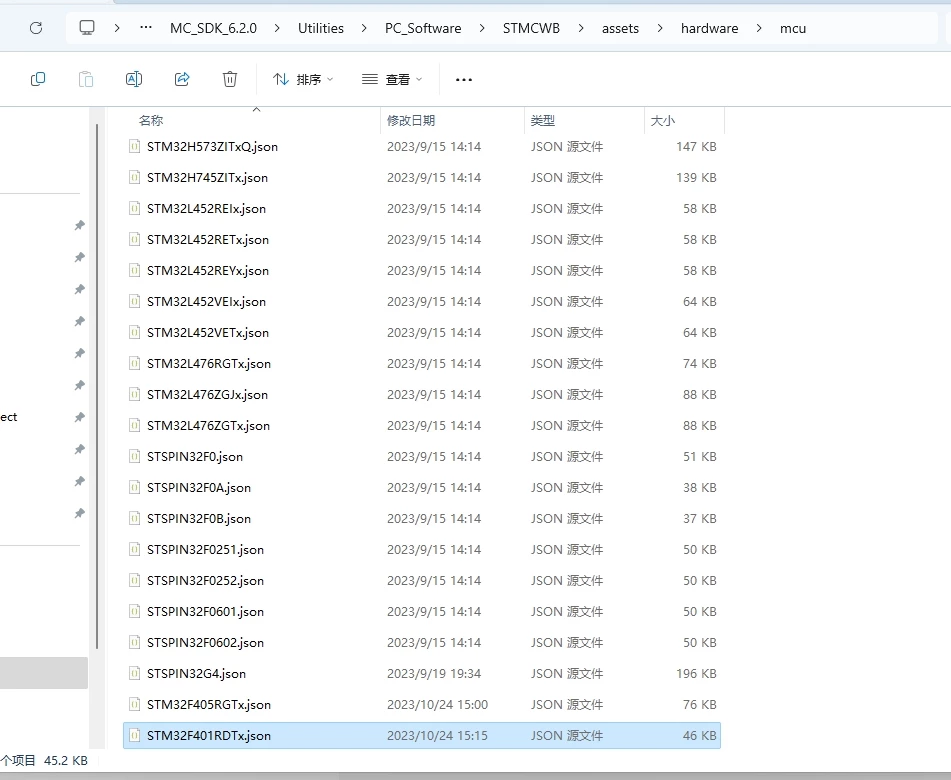This screenshot has height=780, width=951.
Task: Select file STSPIN32F0A.json
Action: click(422, 487)
